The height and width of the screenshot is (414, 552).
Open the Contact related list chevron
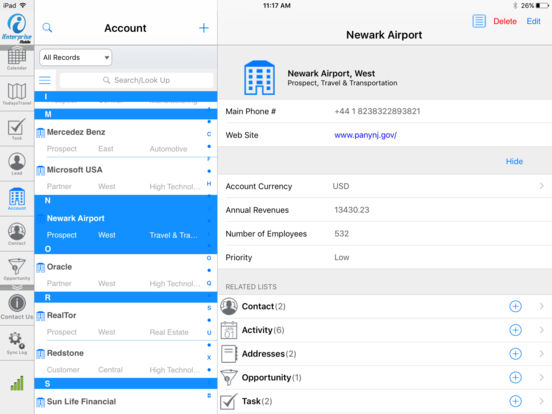(x=541, y=306)
